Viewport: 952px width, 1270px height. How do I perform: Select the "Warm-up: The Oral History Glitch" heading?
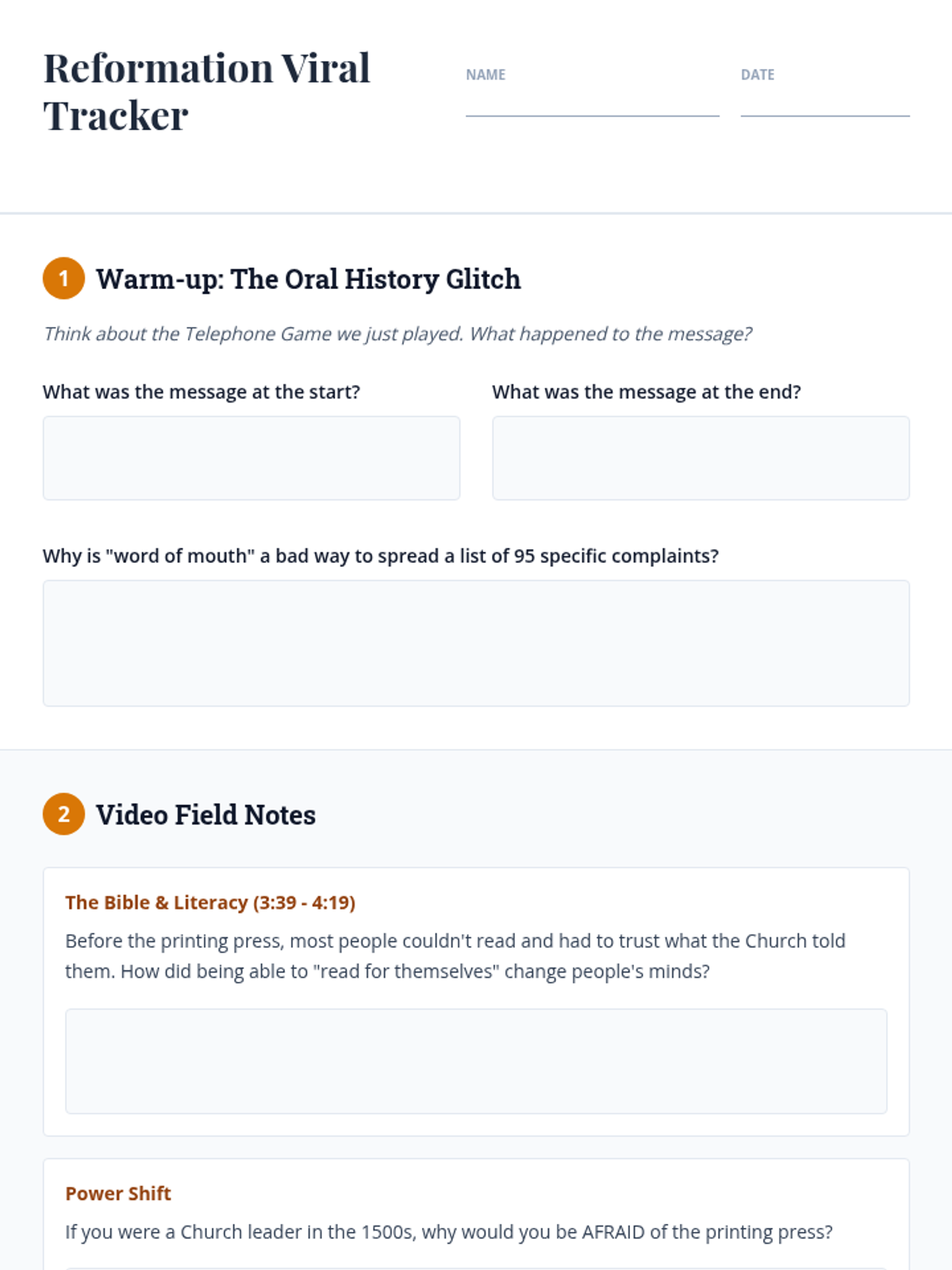(x=309, y=279)
